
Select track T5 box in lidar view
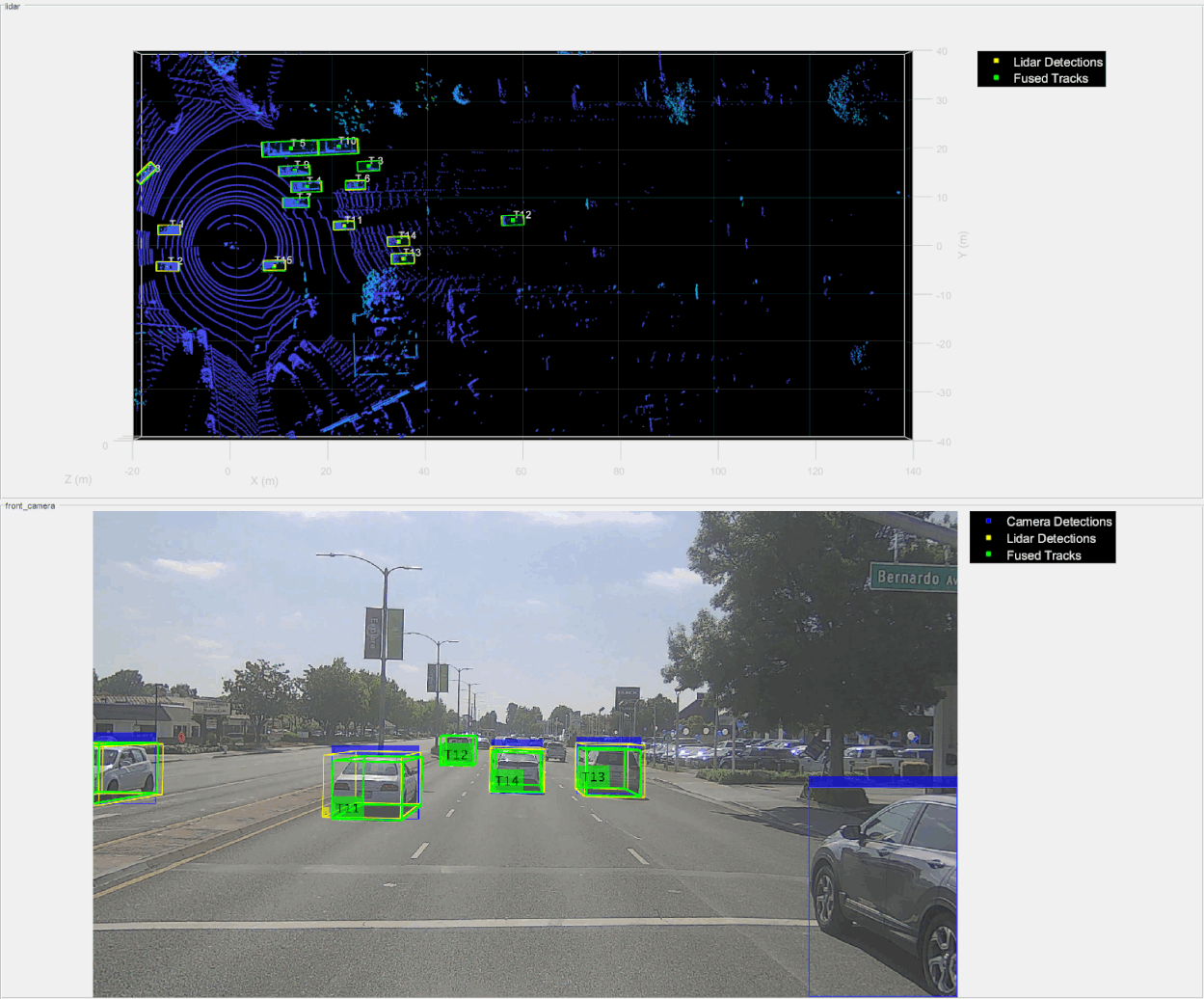click(x=290, y=148)
